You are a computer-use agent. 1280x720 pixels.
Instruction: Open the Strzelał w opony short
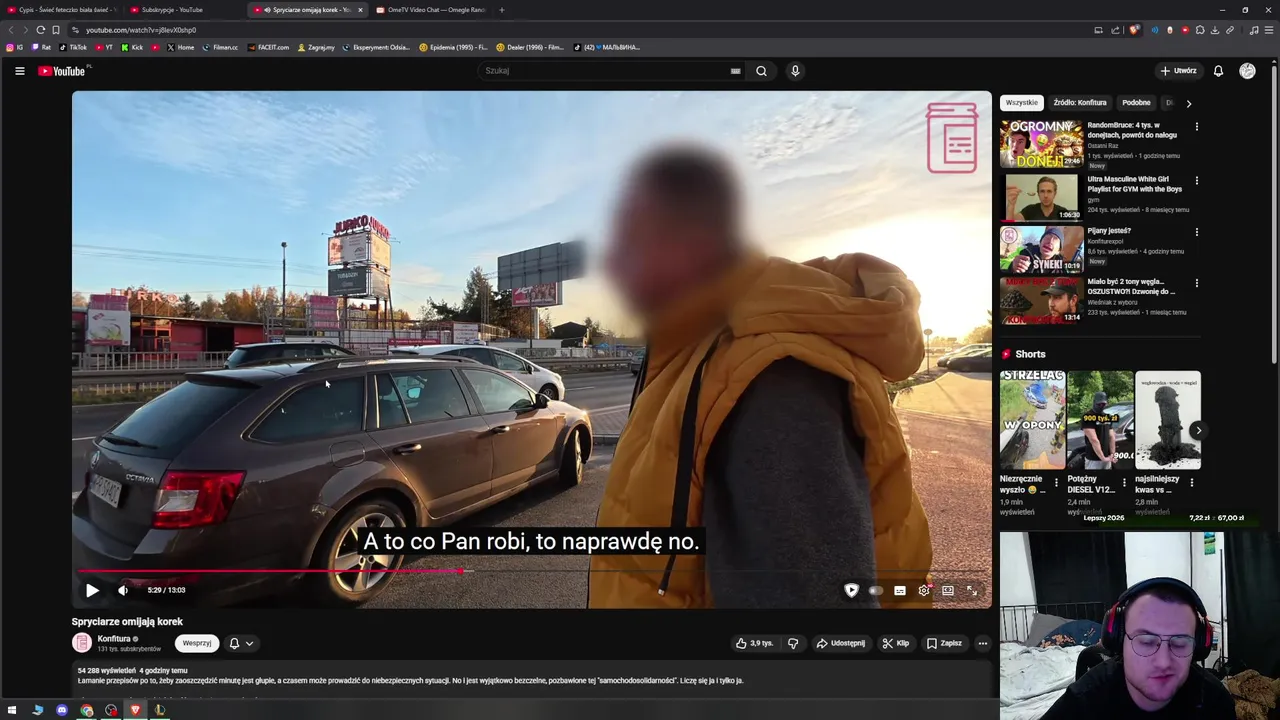tap(1032, 420)
